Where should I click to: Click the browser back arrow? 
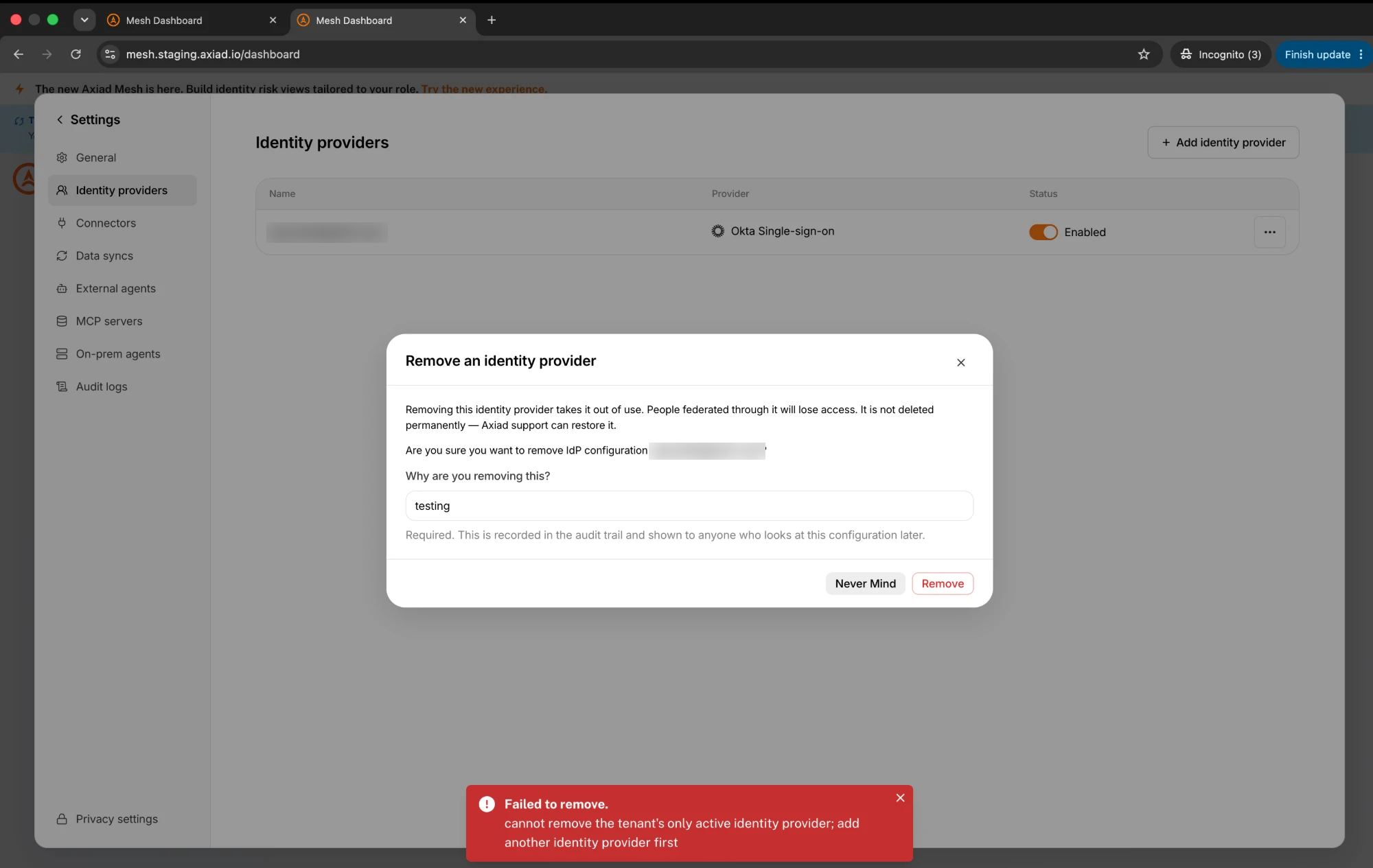pos(19,54)
